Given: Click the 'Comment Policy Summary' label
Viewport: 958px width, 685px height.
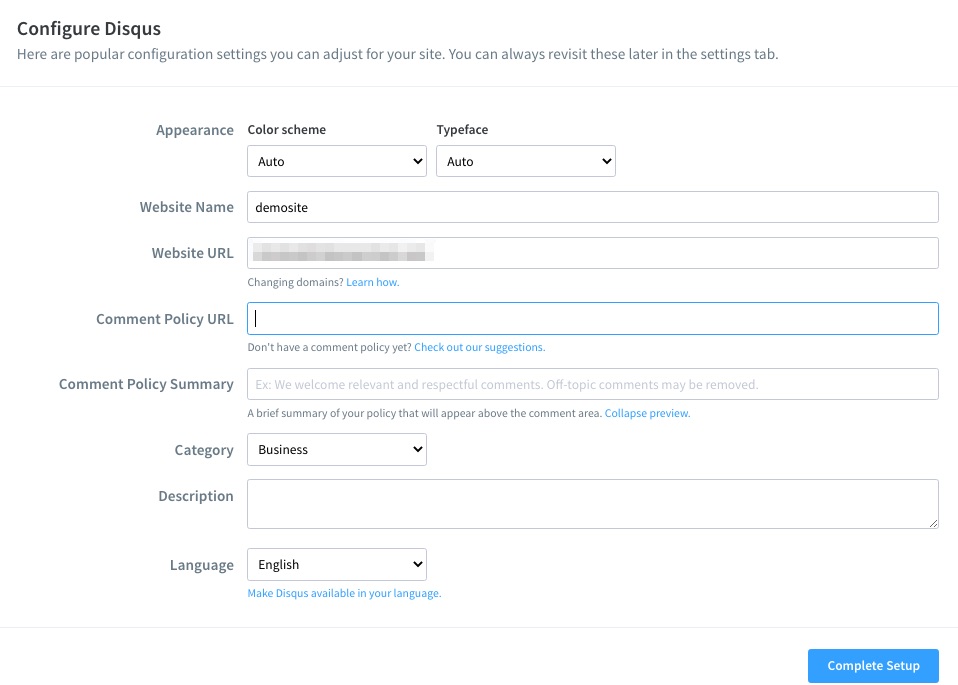Looking at the screenshot, I should point(147,384).
